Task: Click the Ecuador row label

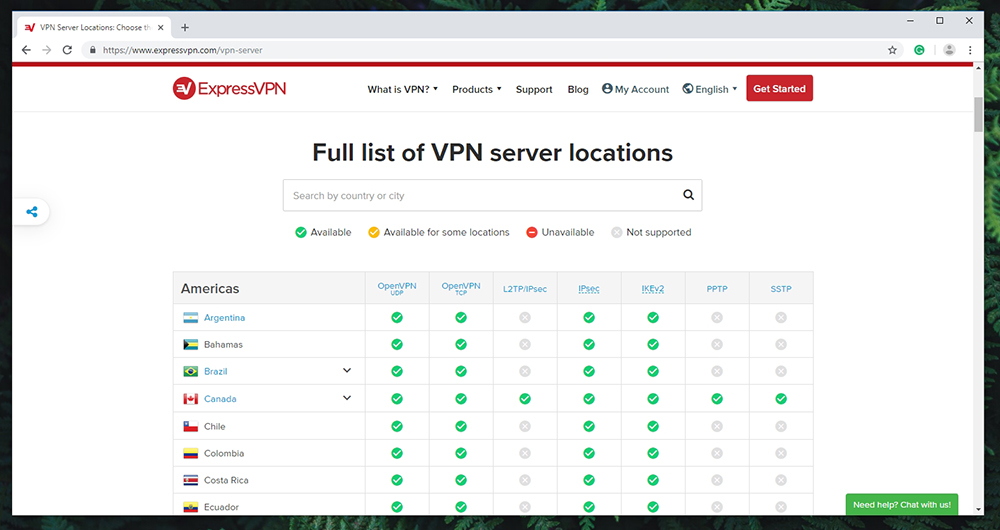Action: (221, 507)
